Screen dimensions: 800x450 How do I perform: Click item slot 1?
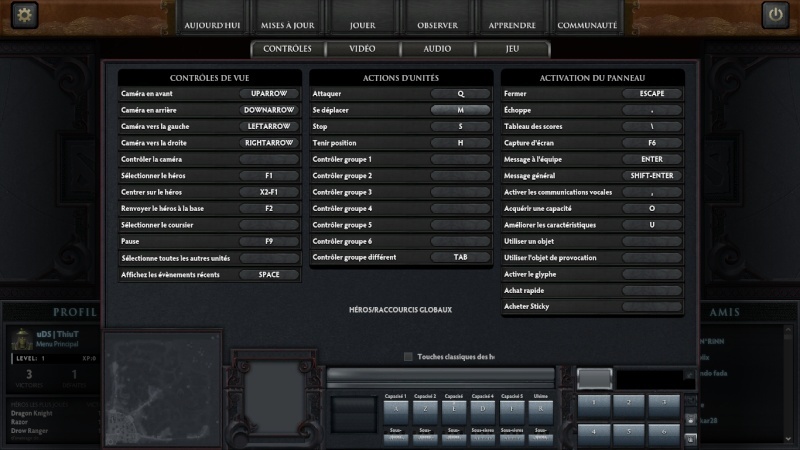[594, 406]
